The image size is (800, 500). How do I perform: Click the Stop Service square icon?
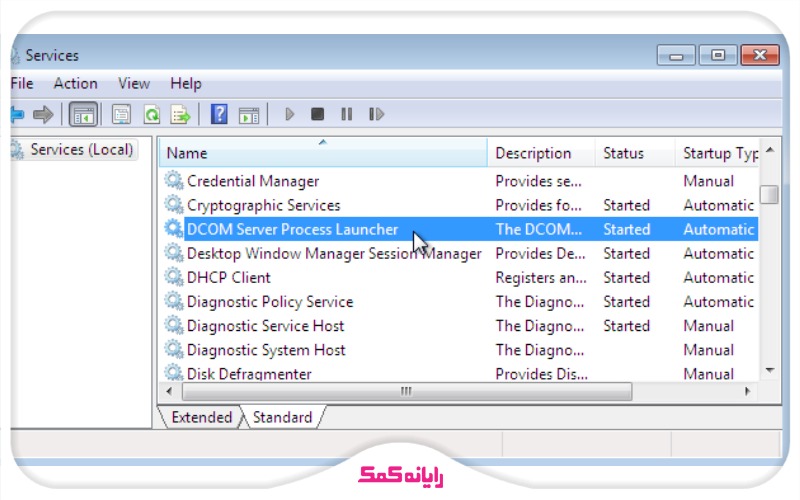[x=317, y=115]
